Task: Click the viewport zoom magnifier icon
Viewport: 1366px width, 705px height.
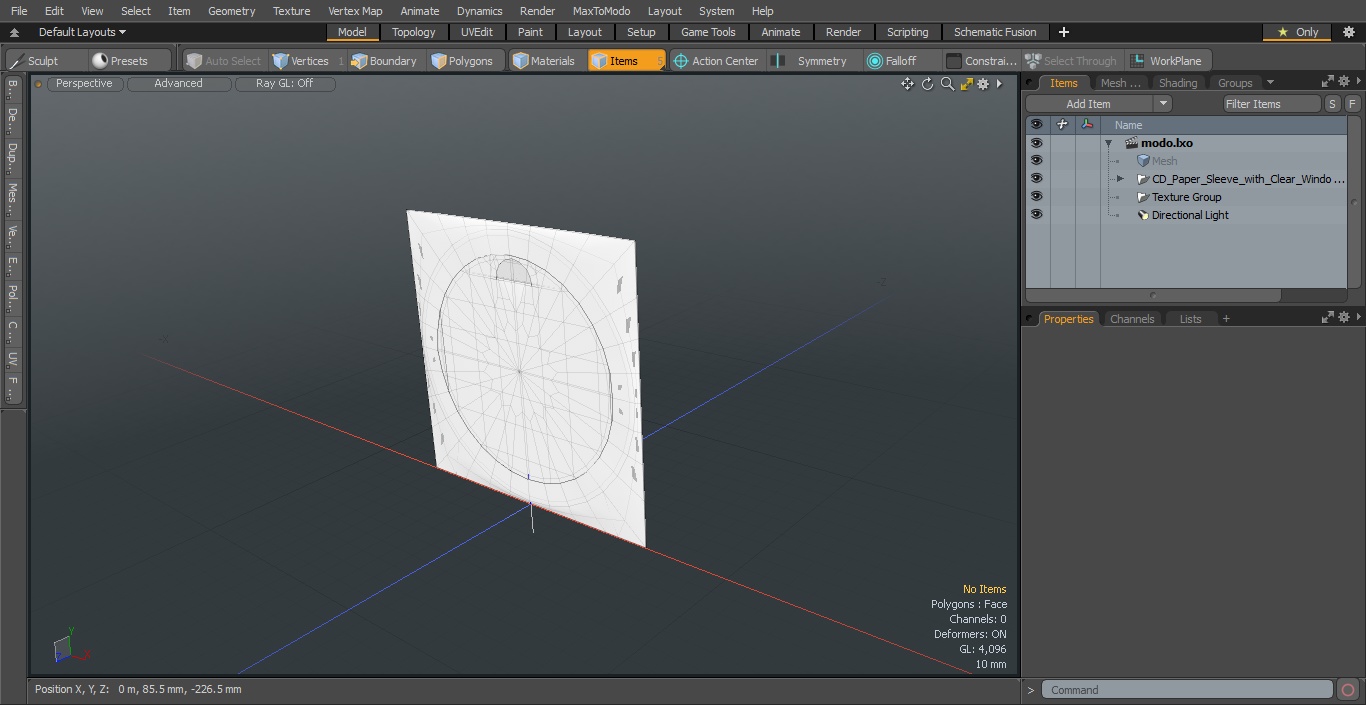Action: 947,84
